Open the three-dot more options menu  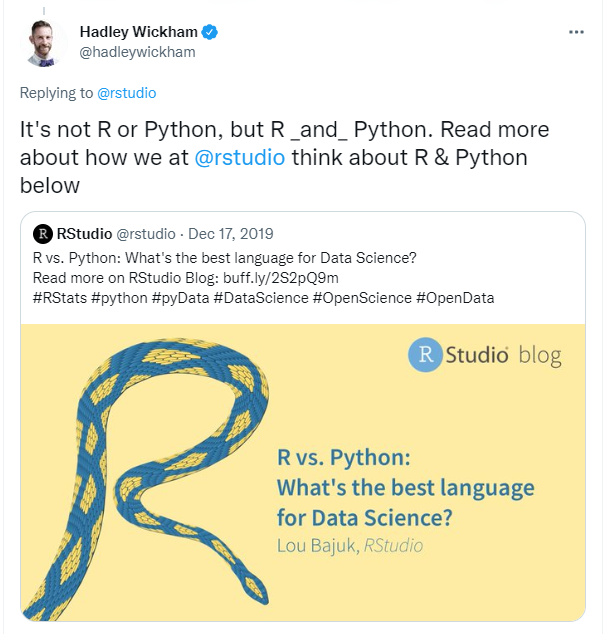pos(576,32)
